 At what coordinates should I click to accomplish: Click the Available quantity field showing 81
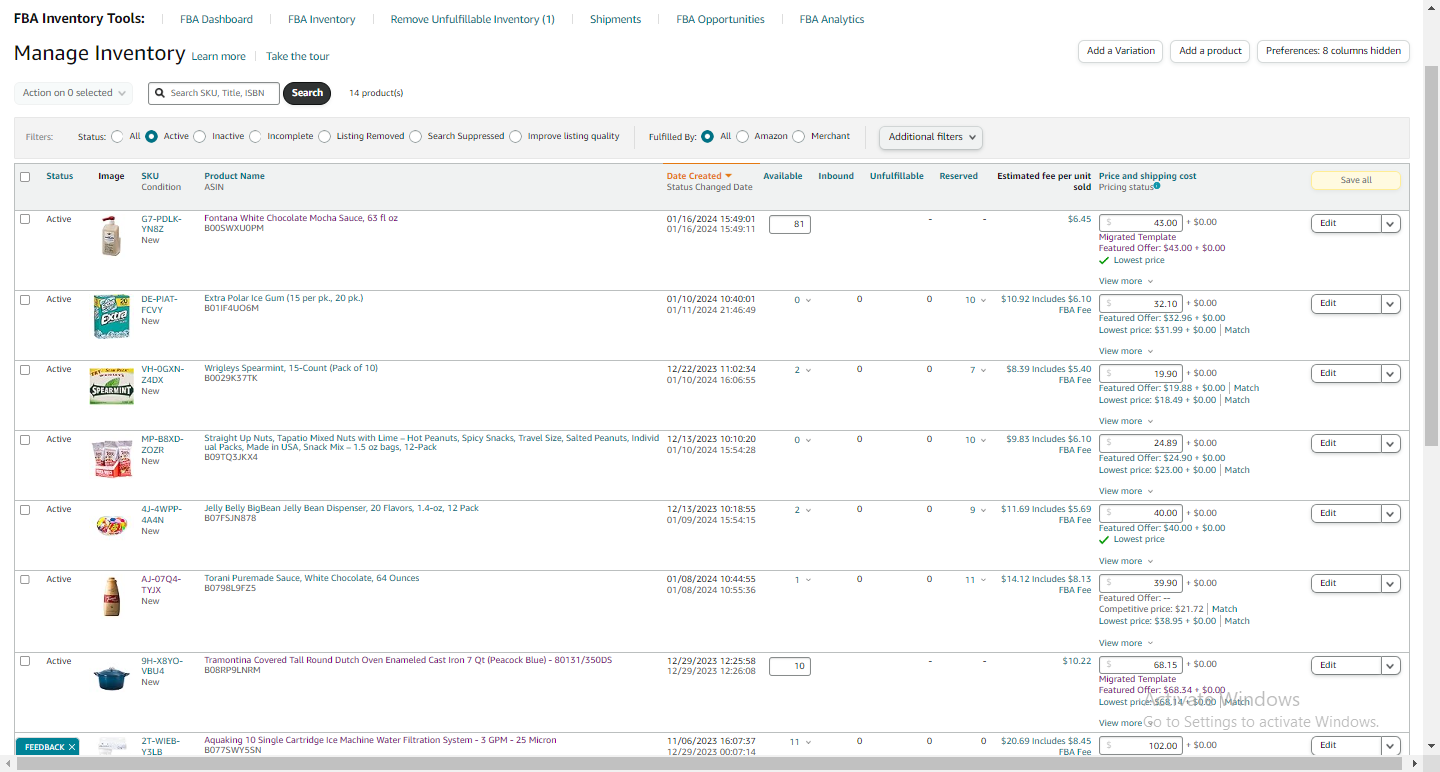tap(790, 224)
